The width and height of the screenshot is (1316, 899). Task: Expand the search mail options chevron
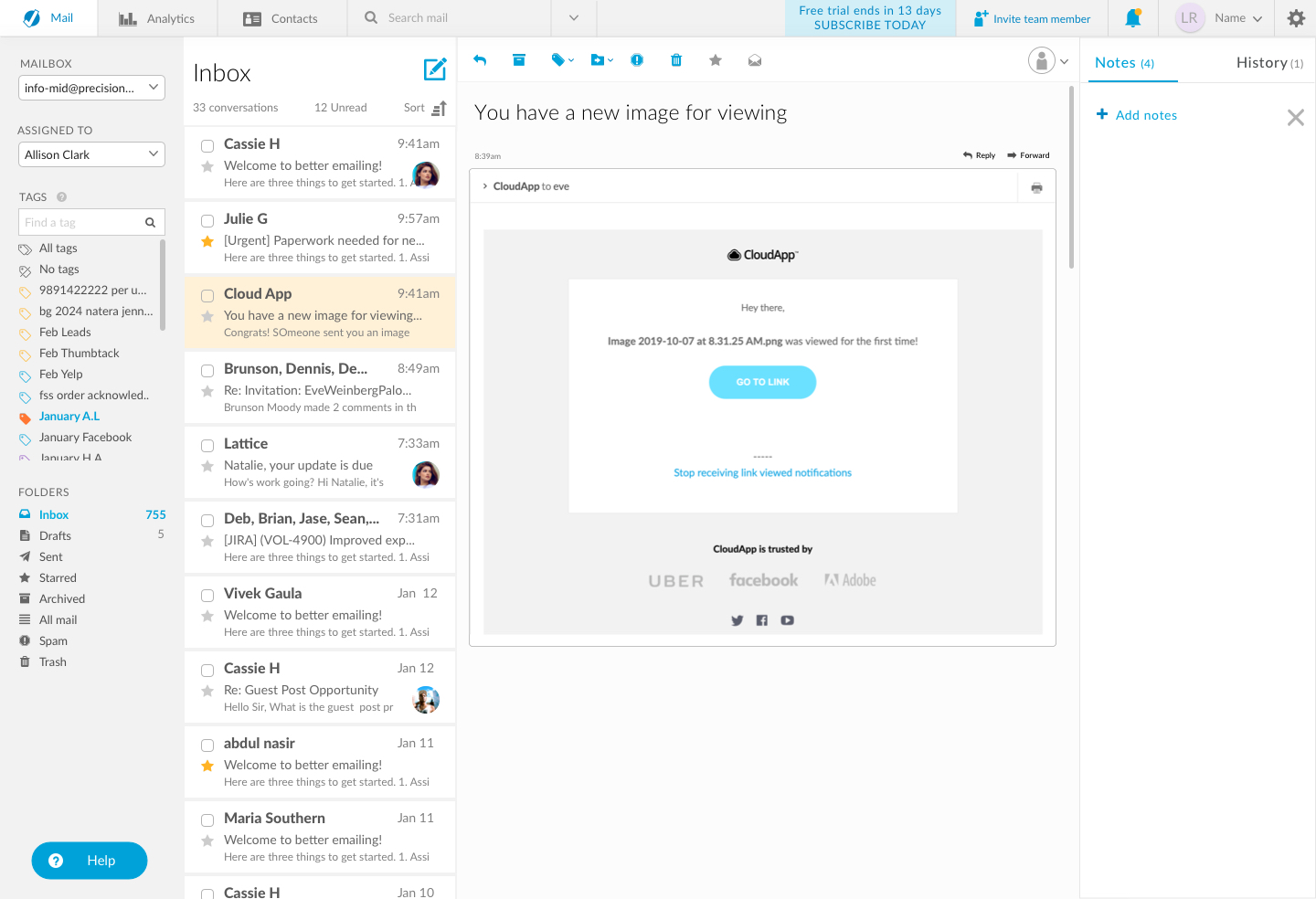pyautogui.click(x=574, y=18)
